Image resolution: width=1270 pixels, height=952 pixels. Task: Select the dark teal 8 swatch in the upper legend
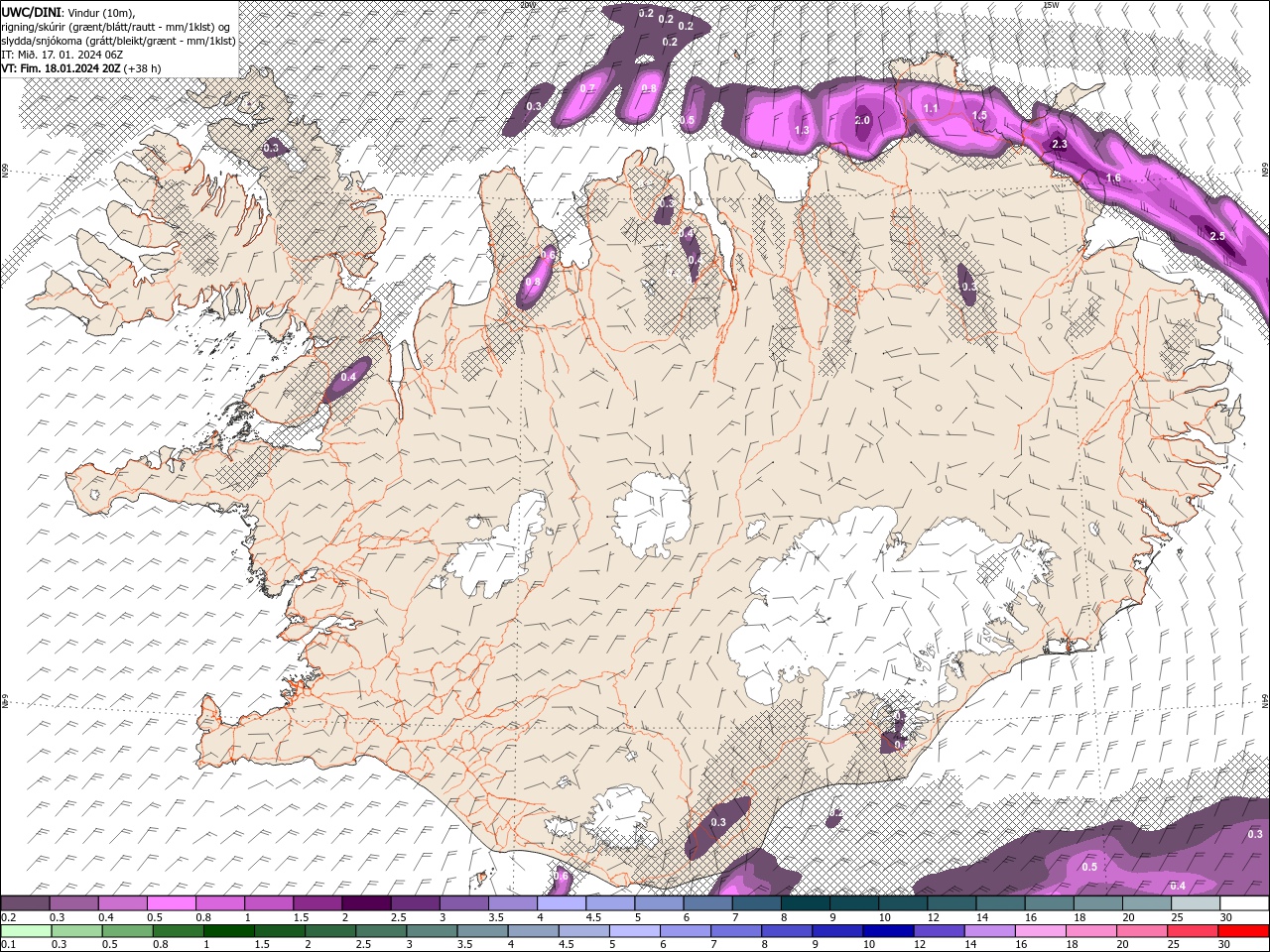click(806, 903)
